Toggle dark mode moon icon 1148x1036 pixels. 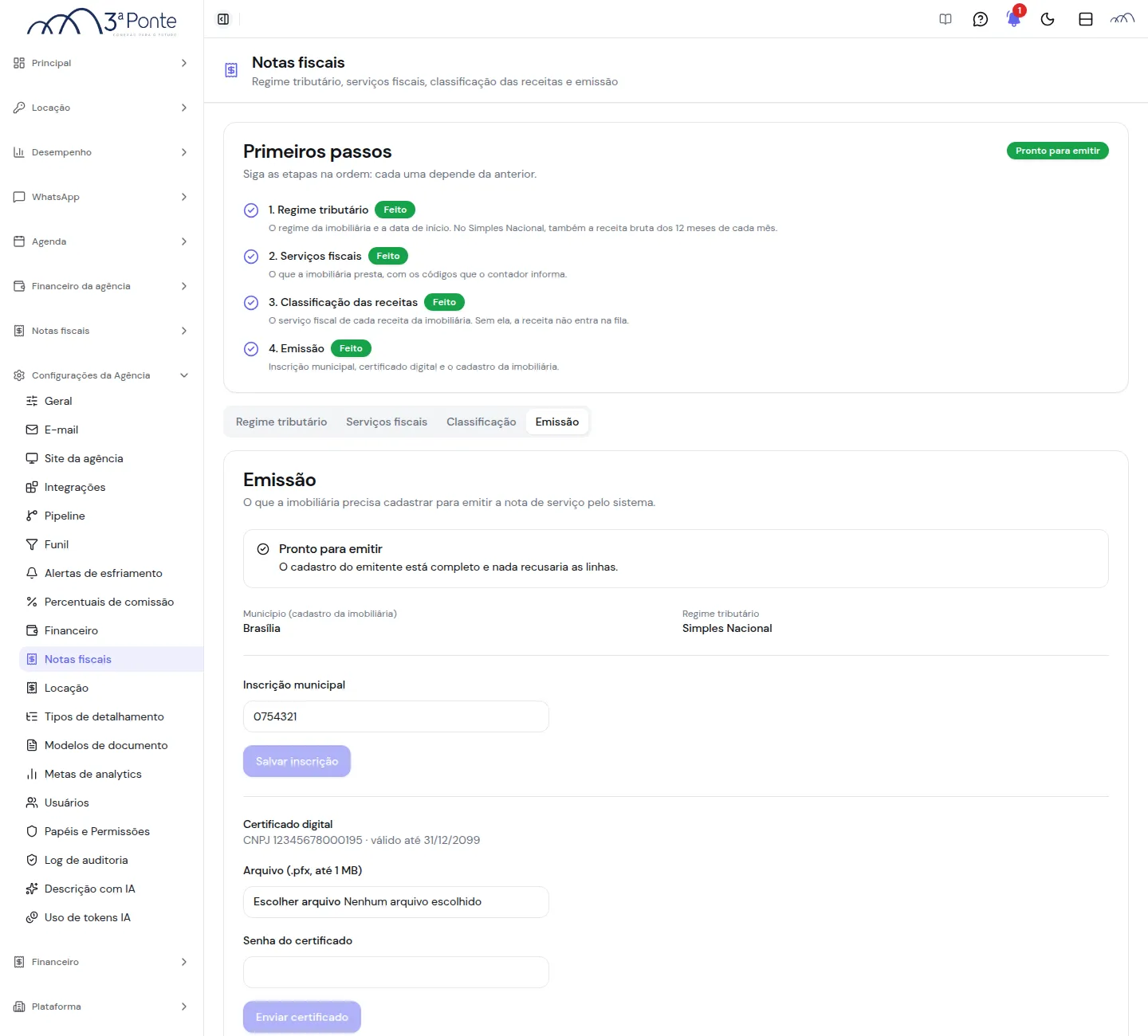coord(1048,19)
